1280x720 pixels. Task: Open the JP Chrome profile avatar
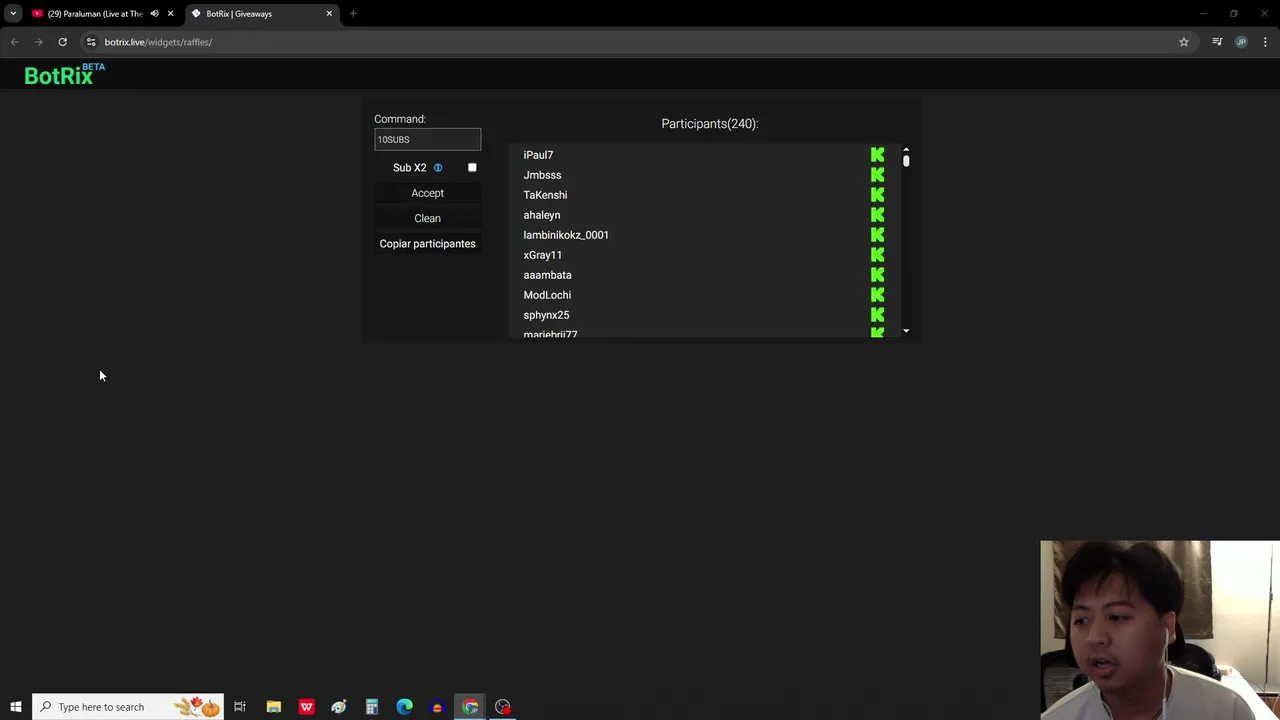click(1241, 42)
